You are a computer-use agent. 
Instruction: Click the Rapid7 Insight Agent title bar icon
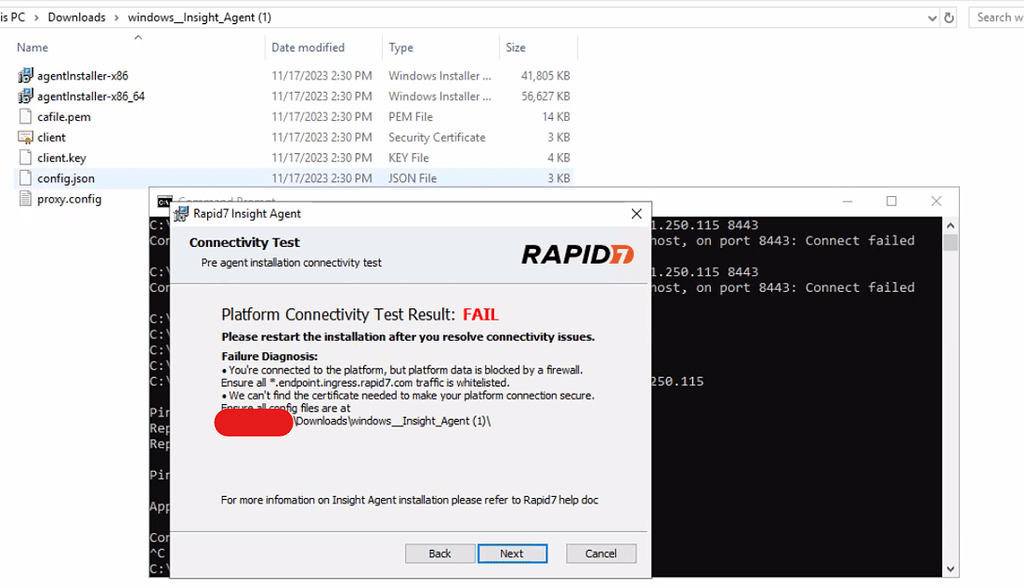(181, 213)
